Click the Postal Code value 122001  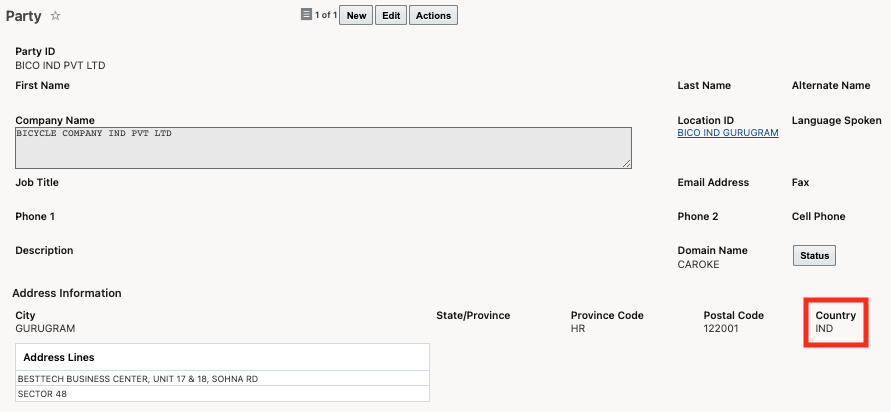721,329
